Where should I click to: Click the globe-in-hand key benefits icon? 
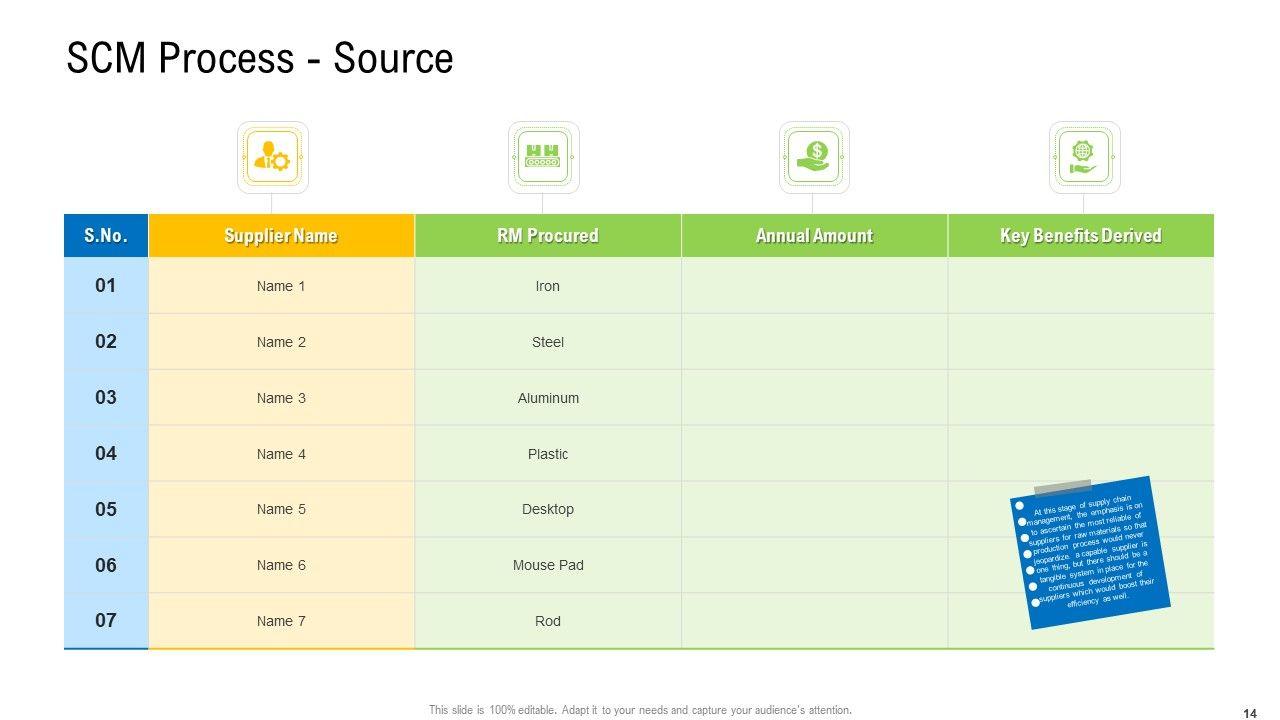point(1084,157)
